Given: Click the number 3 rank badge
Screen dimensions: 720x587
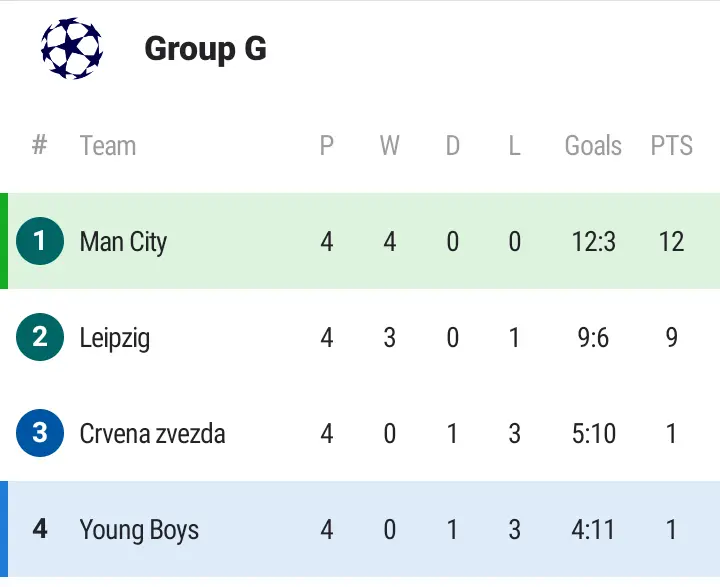Looking at the screenshot, I should pos(40,433).
